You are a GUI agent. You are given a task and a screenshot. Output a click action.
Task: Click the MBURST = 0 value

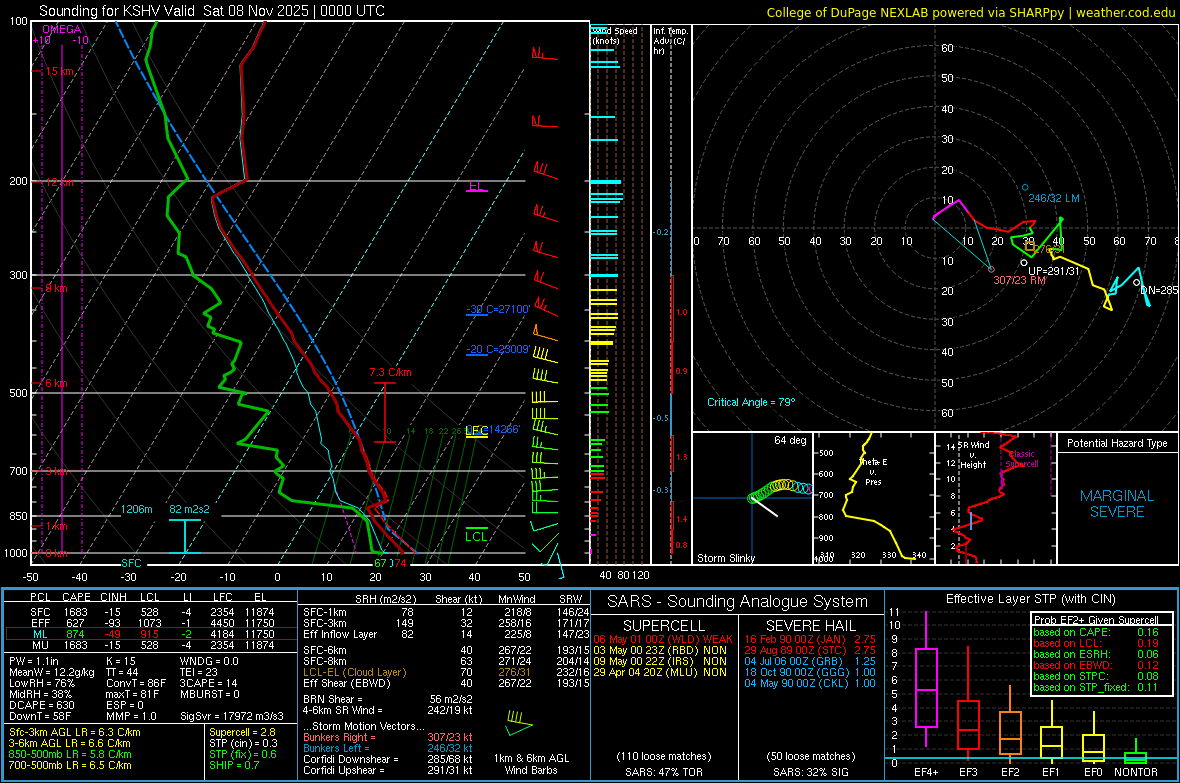pos(210,694)
